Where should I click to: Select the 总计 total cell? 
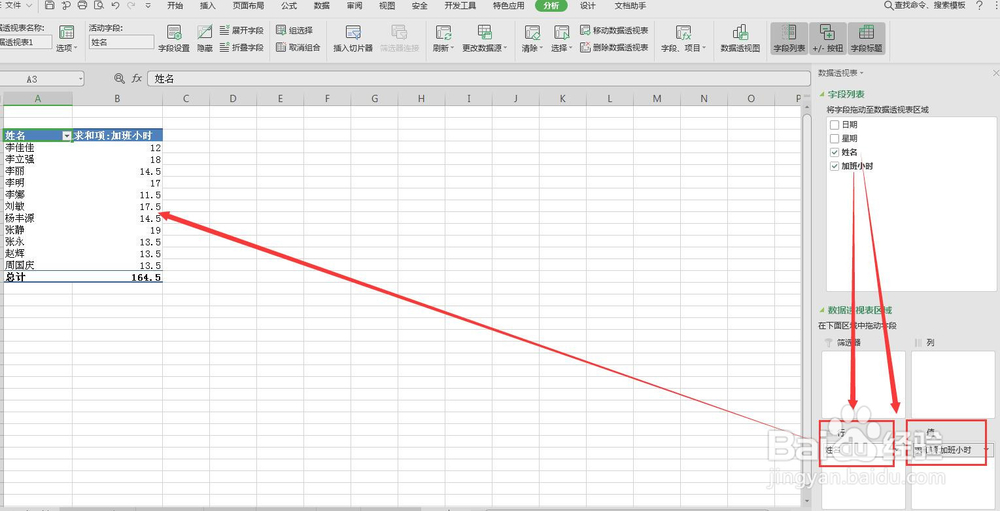37,278
